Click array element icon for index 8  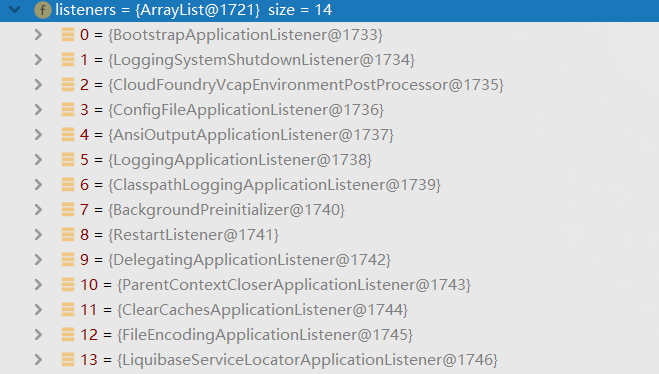[x=68, y=234]
